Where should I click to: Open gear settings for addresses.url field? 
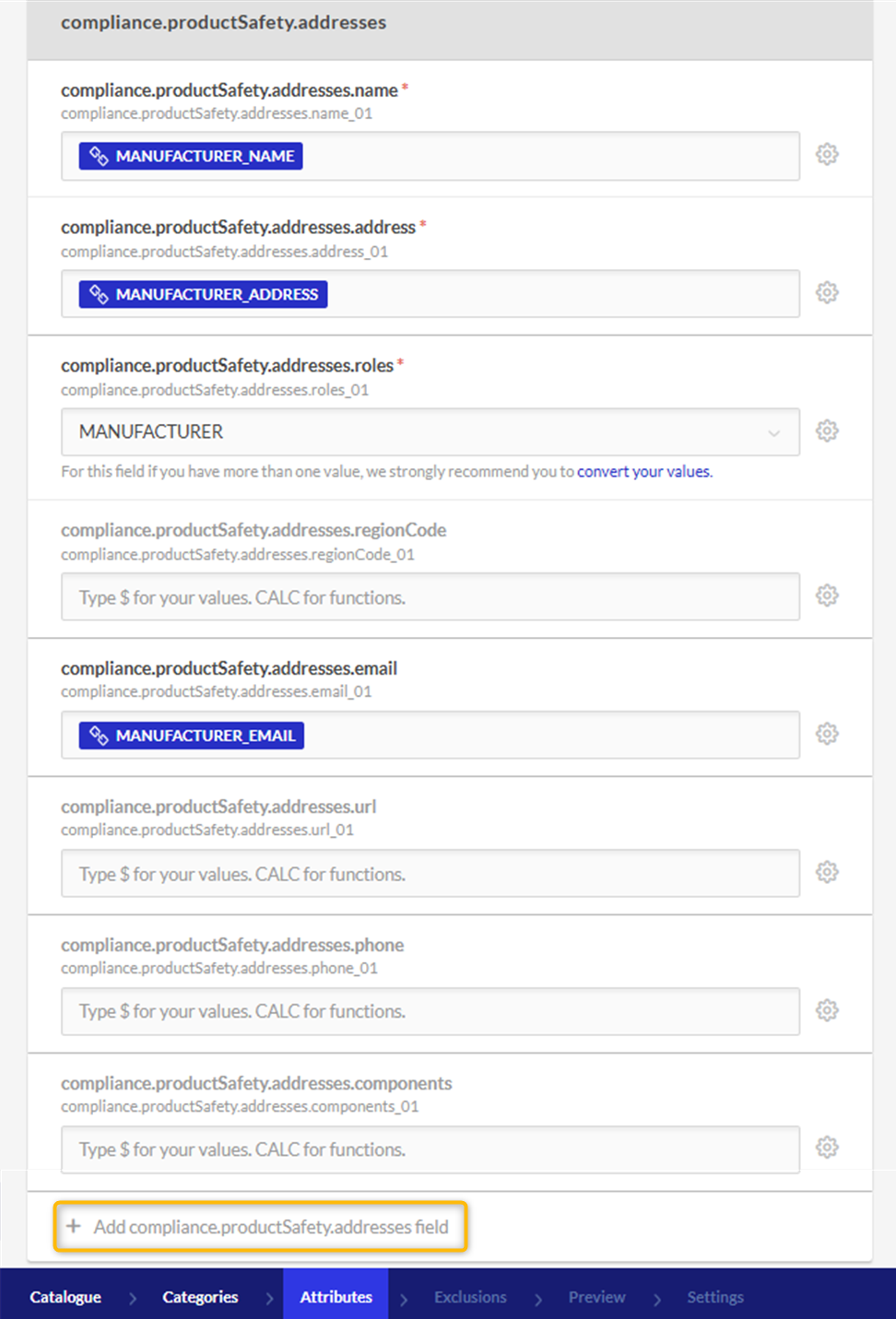827,872
